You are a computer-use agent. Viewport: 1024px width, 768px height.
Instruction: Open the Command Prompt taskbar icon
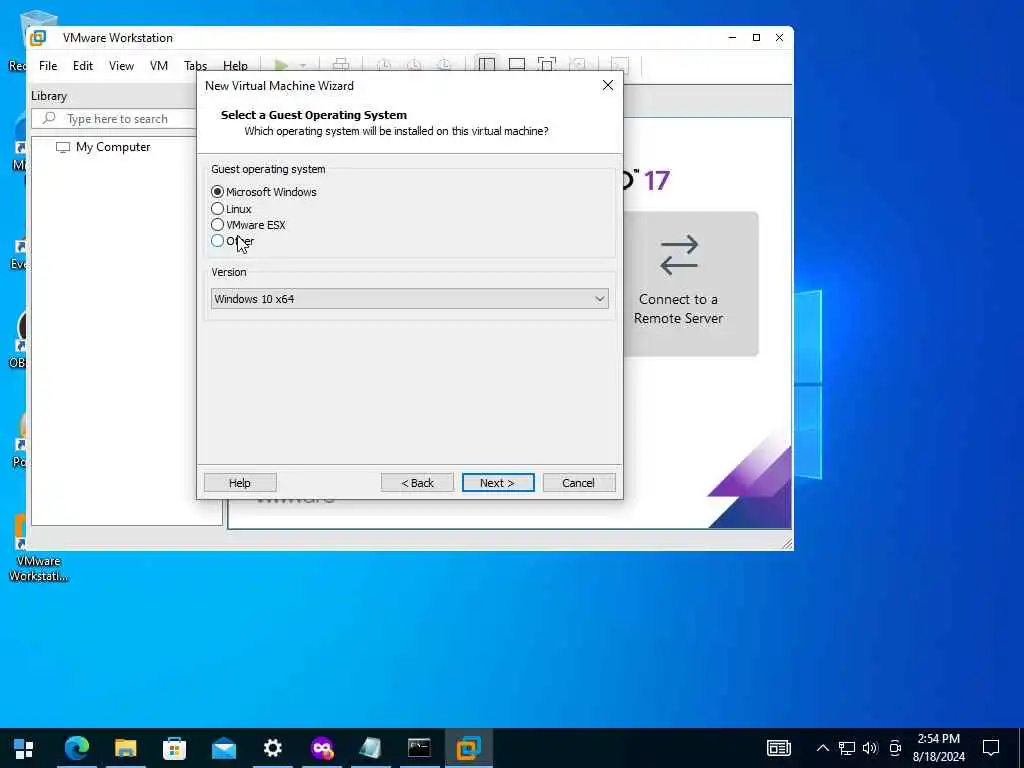click(419, 748)
